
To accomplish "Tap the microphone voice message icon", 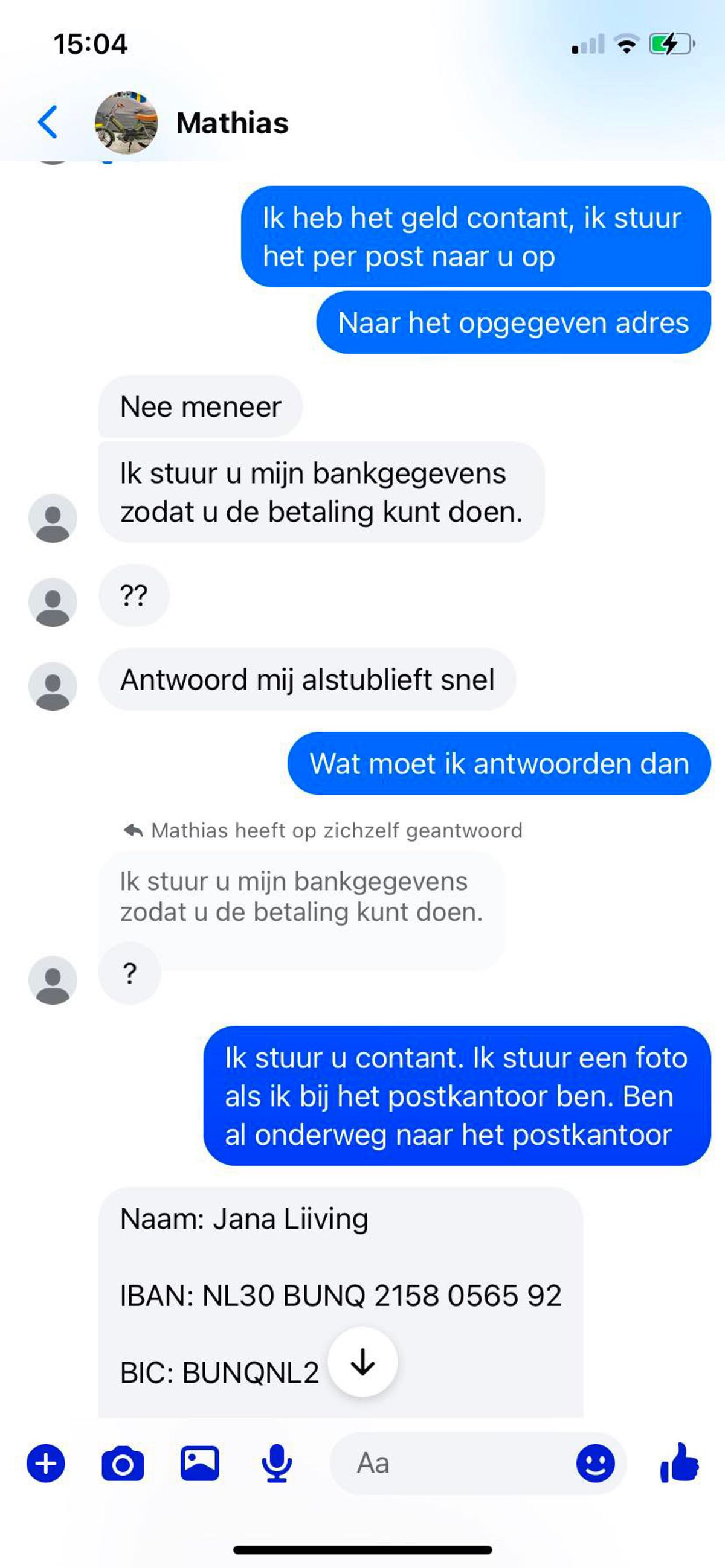I will point(277,1464).
